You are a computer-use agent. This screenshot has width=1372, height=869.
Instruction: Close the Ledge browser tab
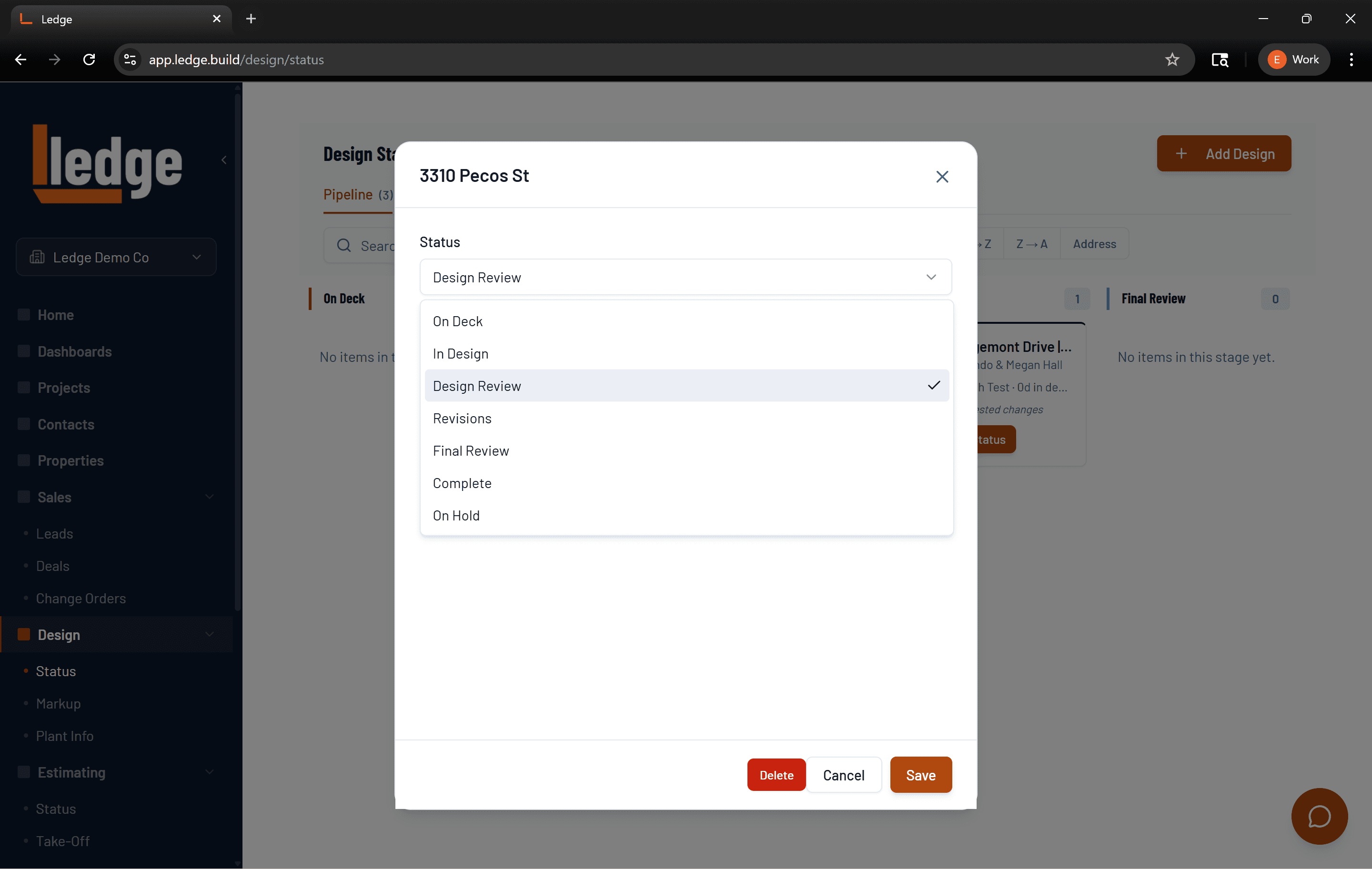click(216, 19)
